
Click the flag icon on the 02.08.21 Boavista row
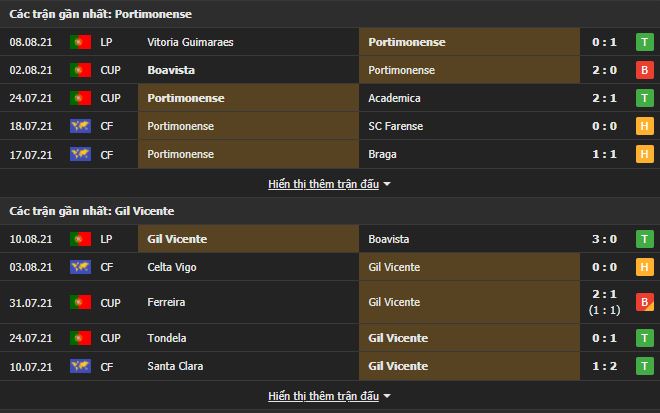click(80, 70)
